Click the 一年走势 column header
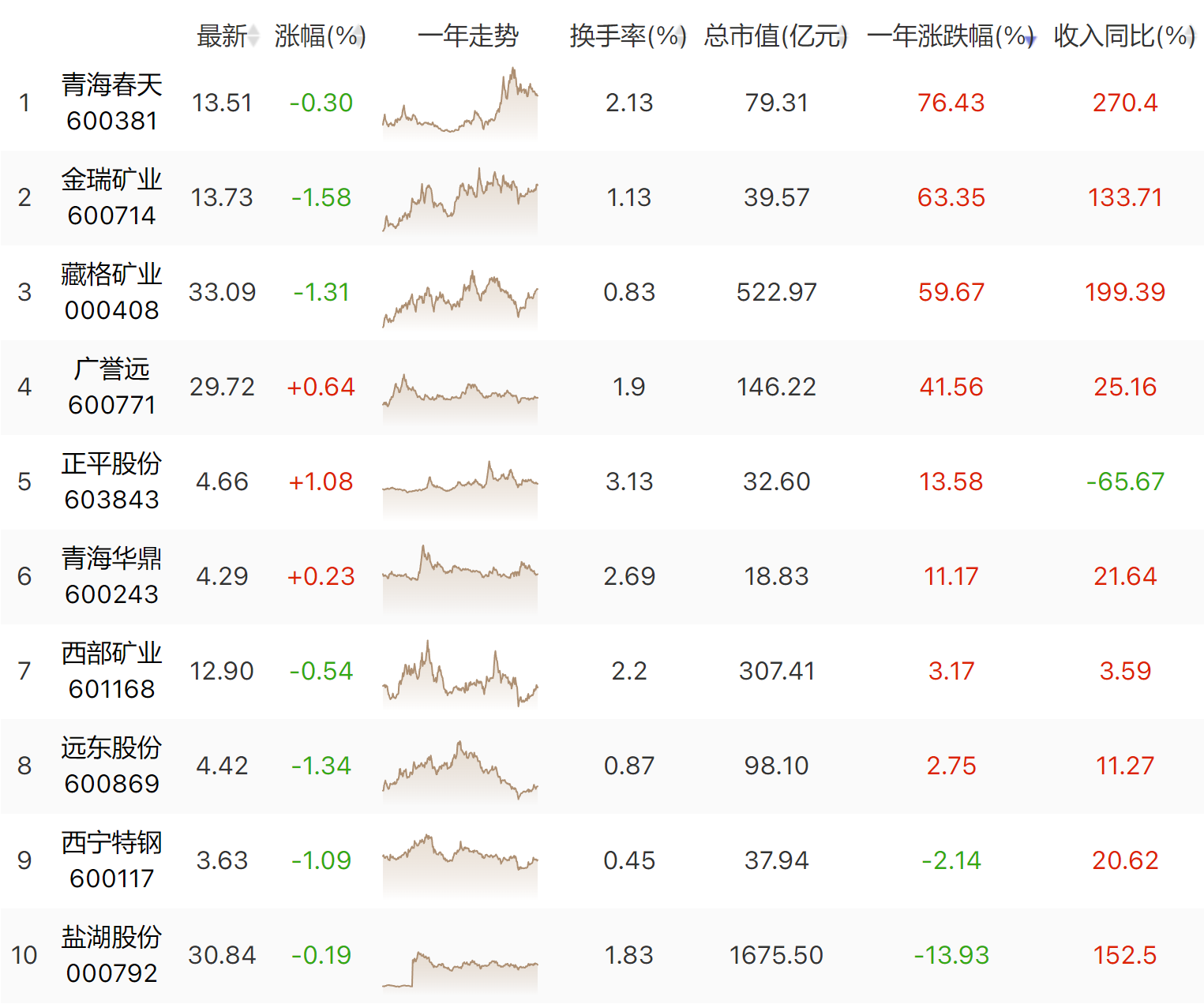Screen dimensions: 1204x1004 coord(468,36)
